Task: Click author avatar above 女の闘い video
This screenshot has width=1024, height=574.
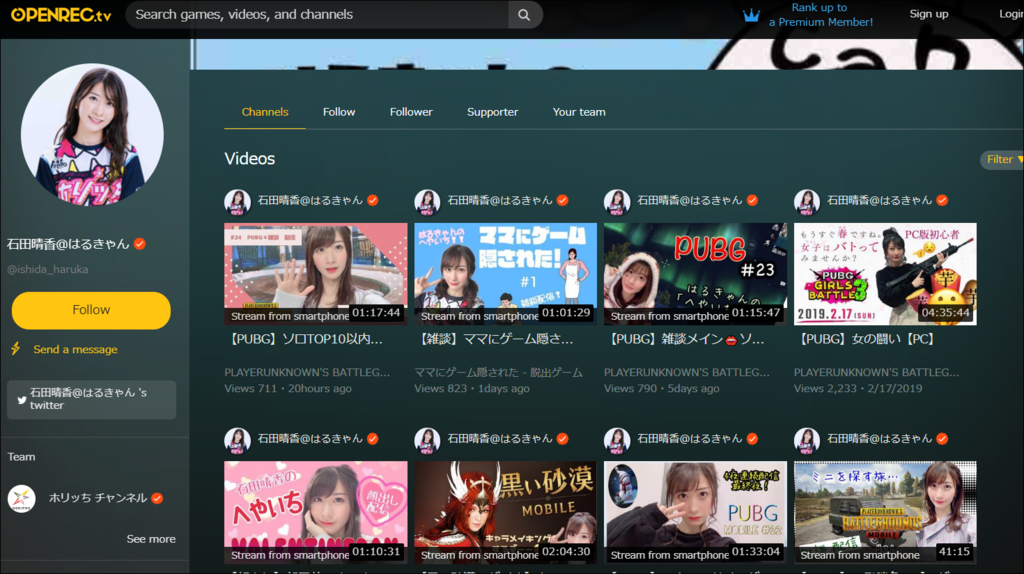Action: 807,202
